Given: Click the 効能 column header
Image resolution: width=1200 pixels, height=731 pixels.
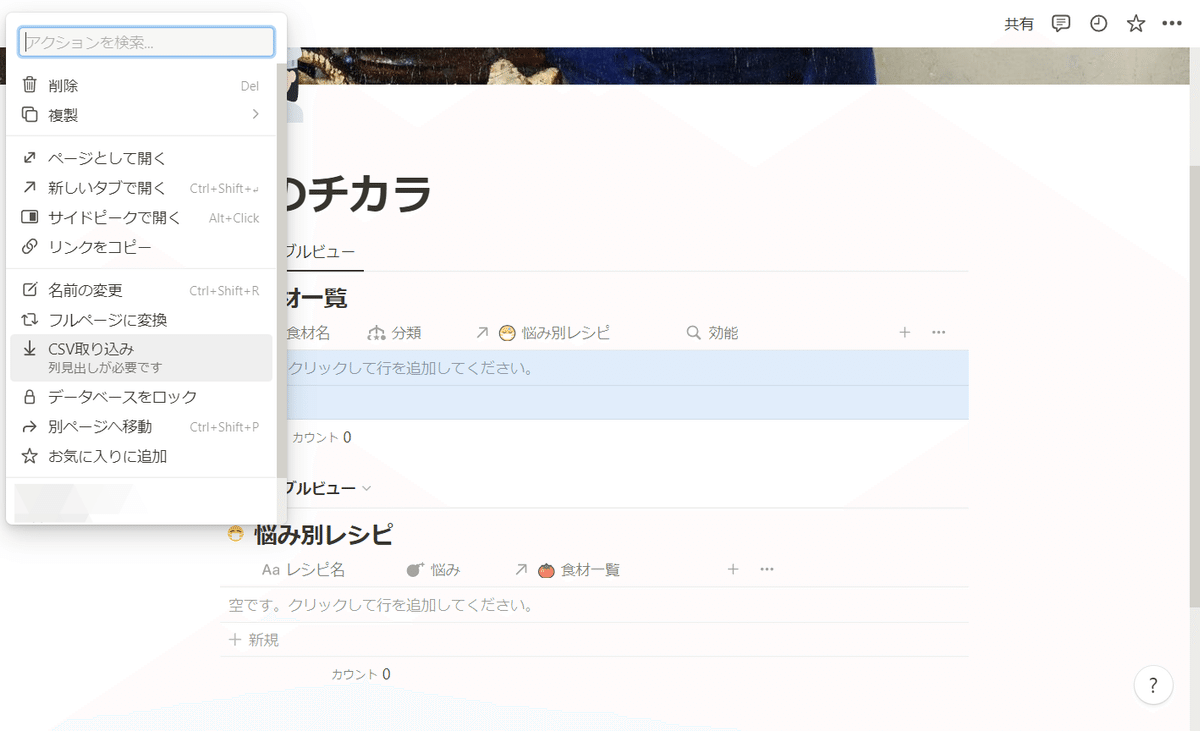Looking at the screenshot, I should click(x=712, y=332).
